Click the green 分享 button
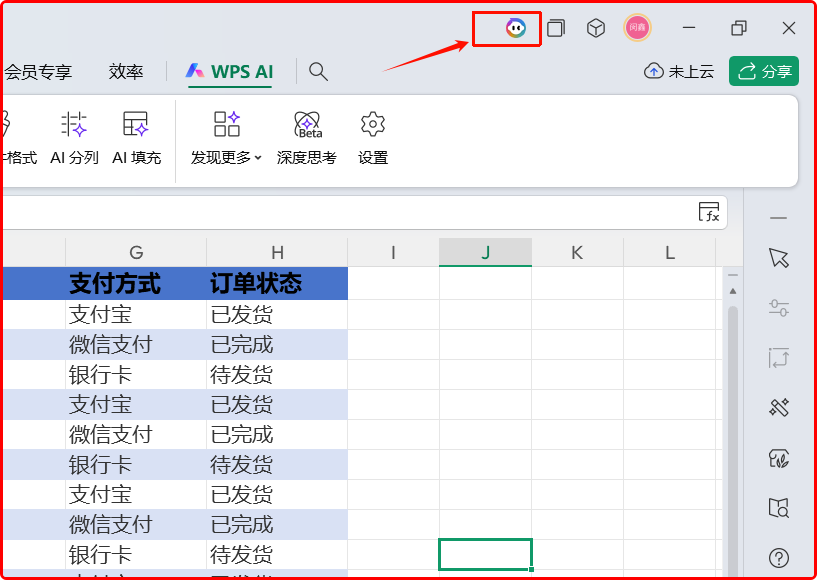The image size is (817, 580). (763, 71)
